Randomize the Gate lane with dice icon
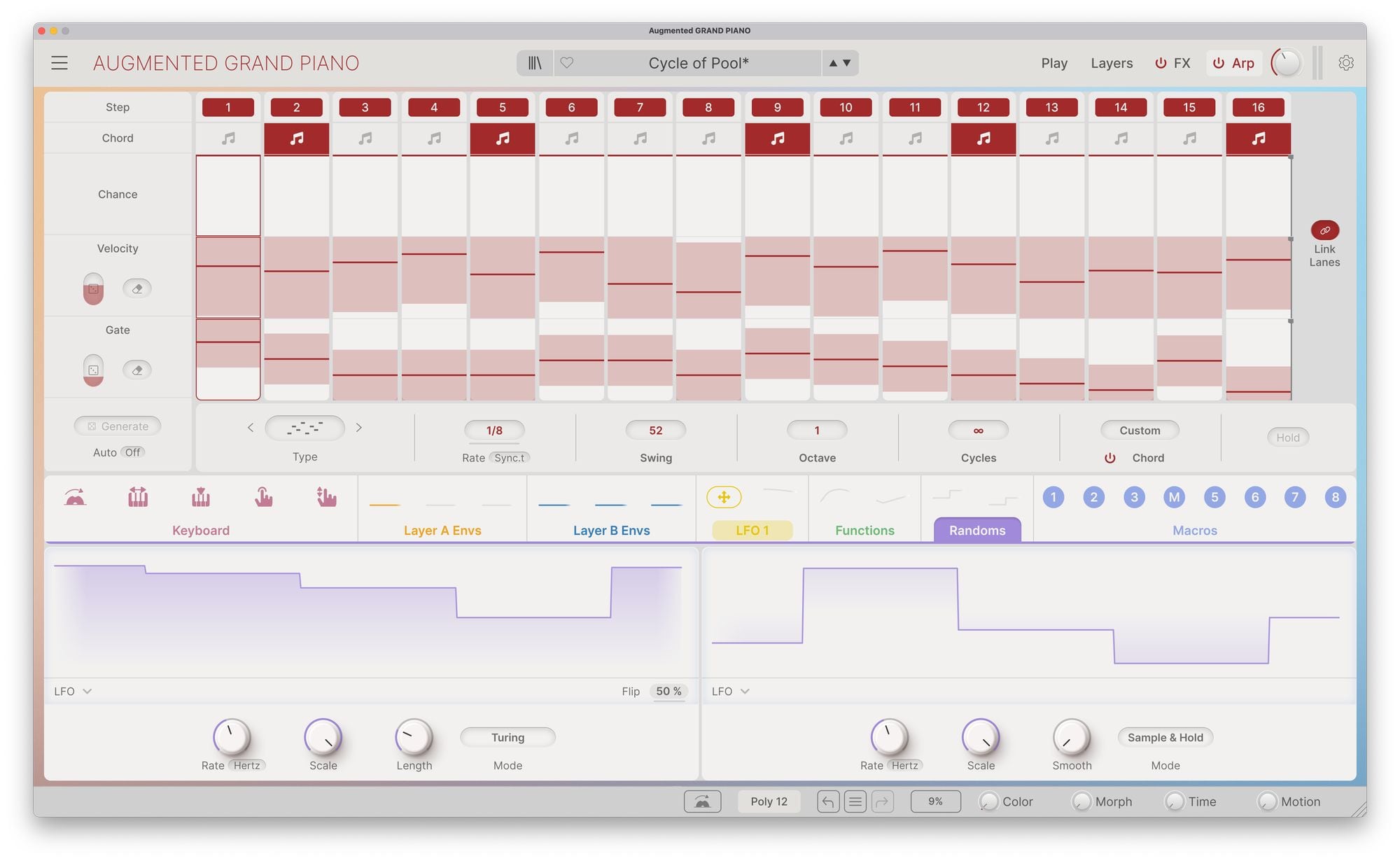The height and width of the screenshot is (861, 1400). (93, 369)
